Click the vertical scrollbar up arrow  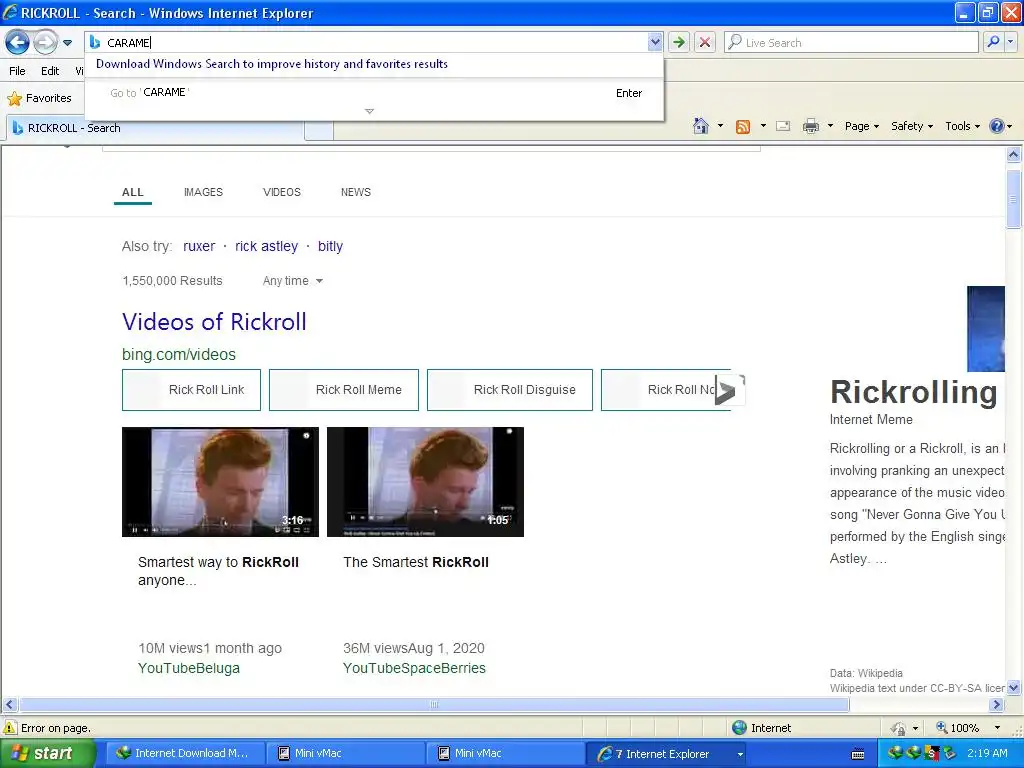pos(1014,155)
